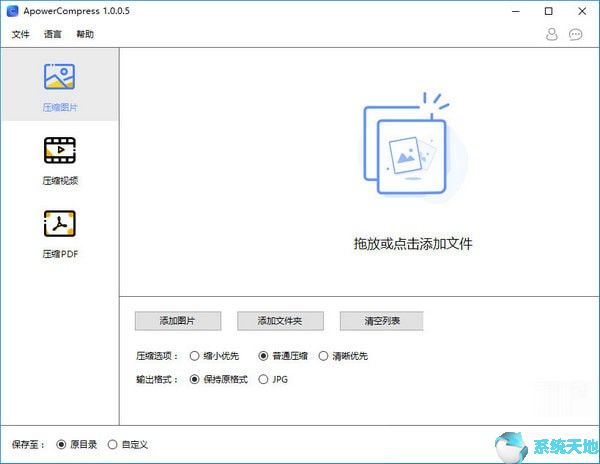Open the 压缩视频 video compression icon
The image size is (600, 464).
tap(59, 151)
